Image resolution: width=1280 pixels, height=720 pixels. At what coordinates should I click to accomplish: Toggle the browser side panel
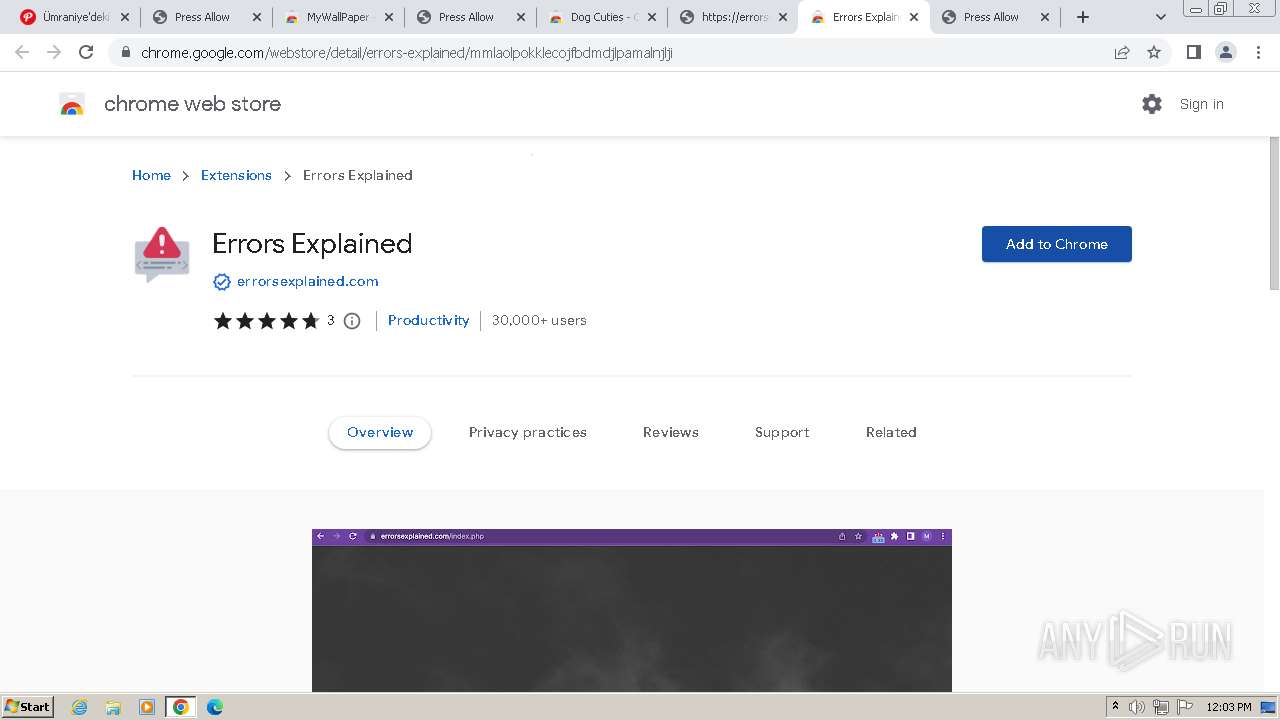(1193, 52)
